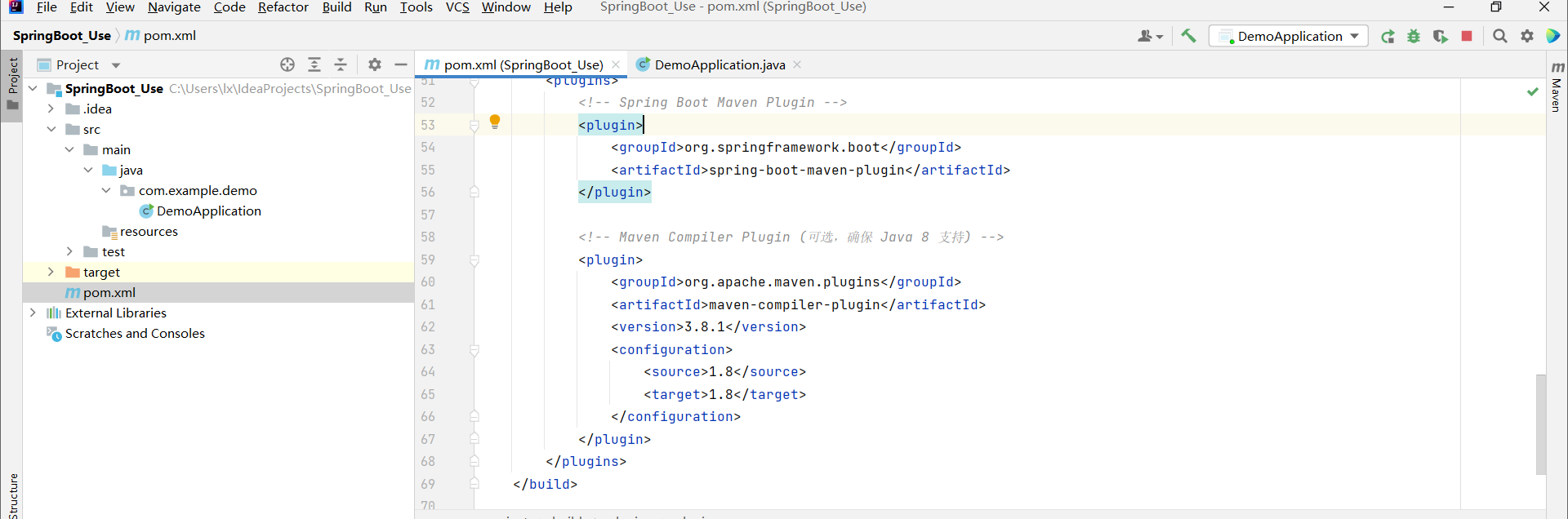Open the Navigate menu
The width and height of the screenshot is (1568, 519).
[174, 7]
